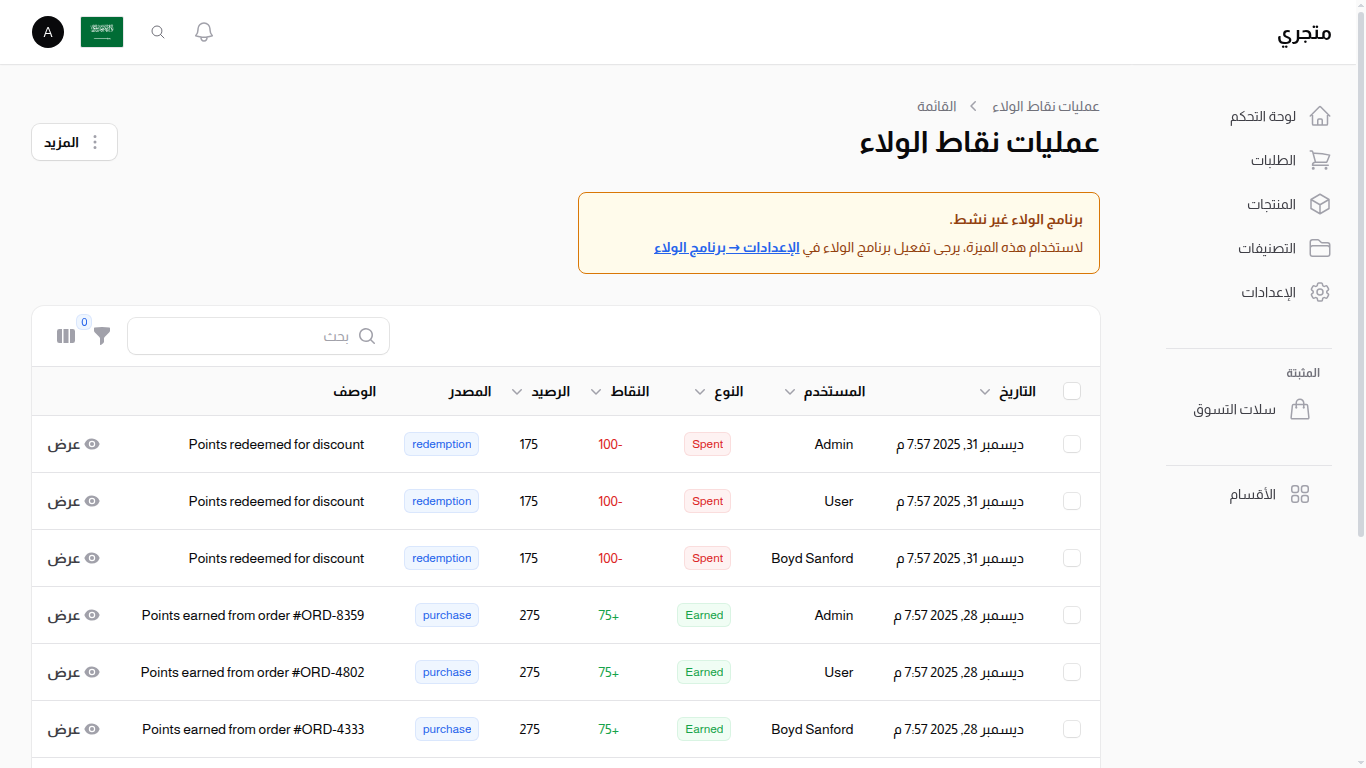Open المنتجات products icon in sidebar

[x=1320, y=204]
